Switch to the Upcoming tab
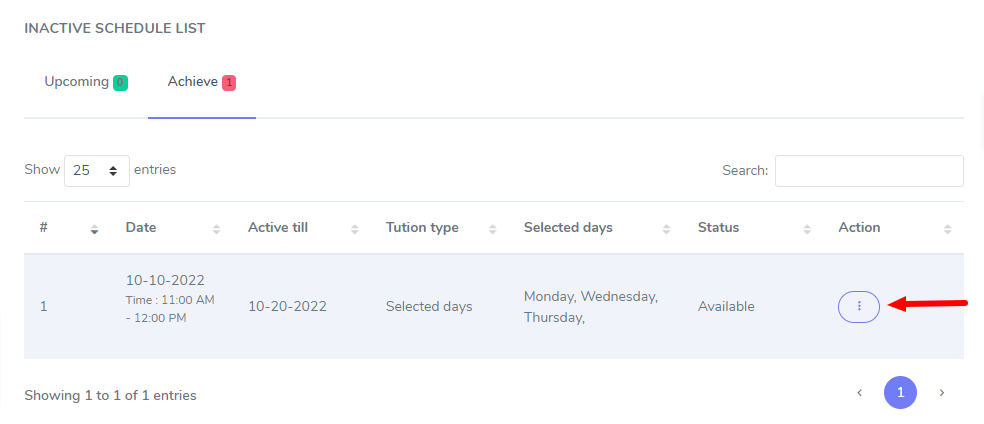The width and height of the screenshot is (984, 424). 77,82
